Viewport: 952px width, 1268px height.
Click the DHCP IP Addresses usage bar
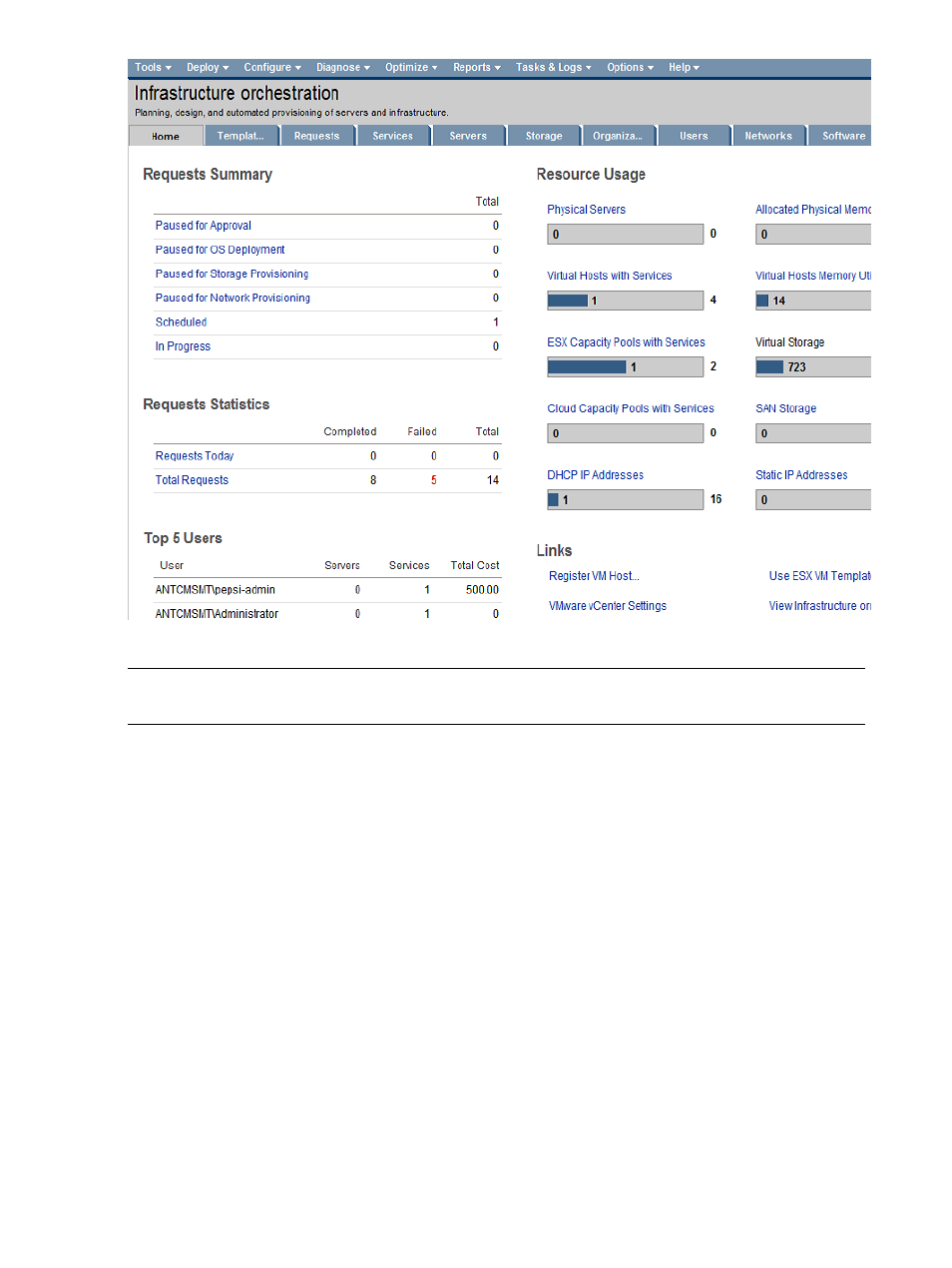(626, 500)
